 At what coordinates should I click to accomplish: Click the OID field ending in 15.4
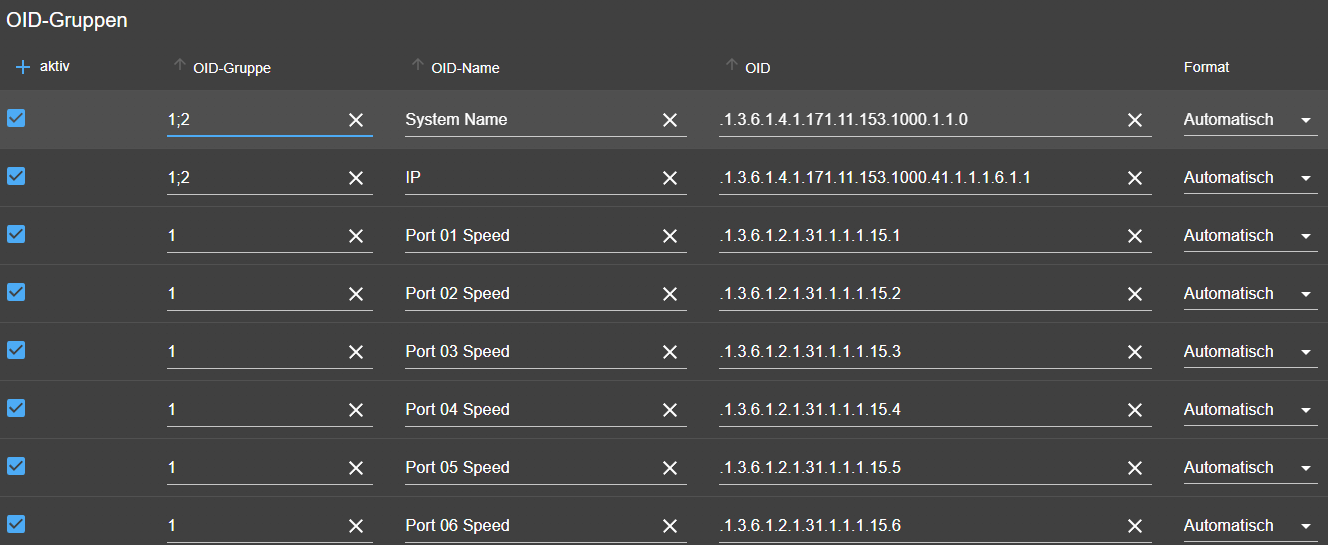915,410
